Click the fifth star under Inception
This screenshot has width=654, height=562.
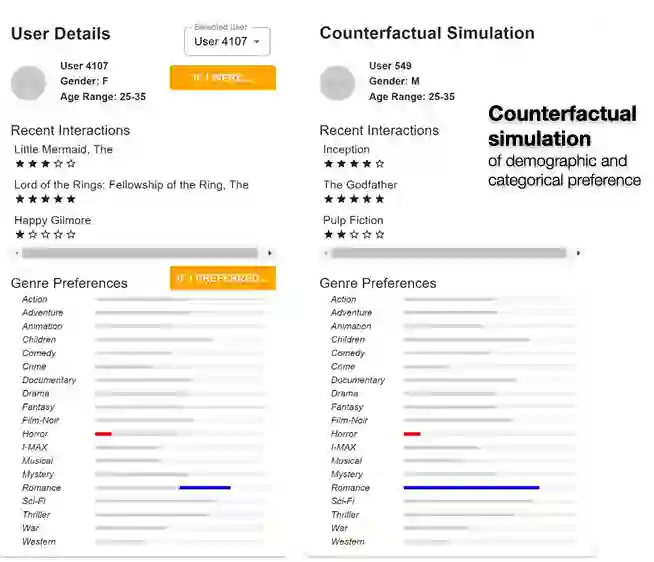[x=380, y=163]
